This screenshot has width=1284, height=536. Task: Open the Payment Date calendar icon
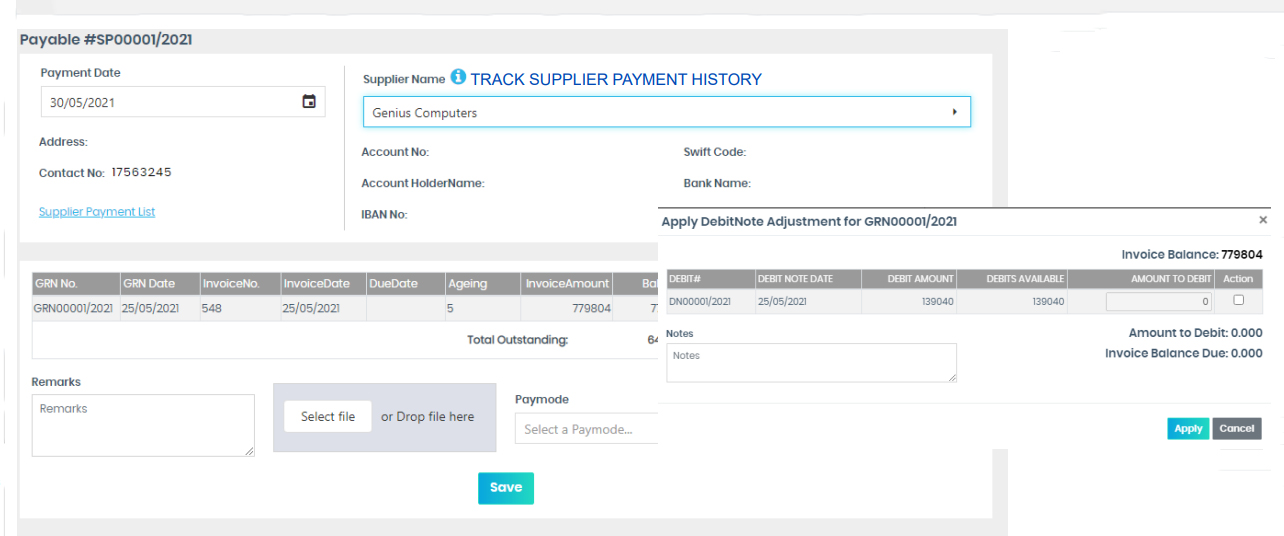click(309, 102)
